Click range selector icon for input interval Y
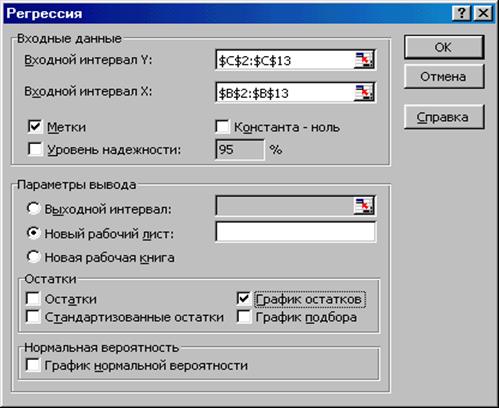The image size is (499, 408). click(364, 60)
